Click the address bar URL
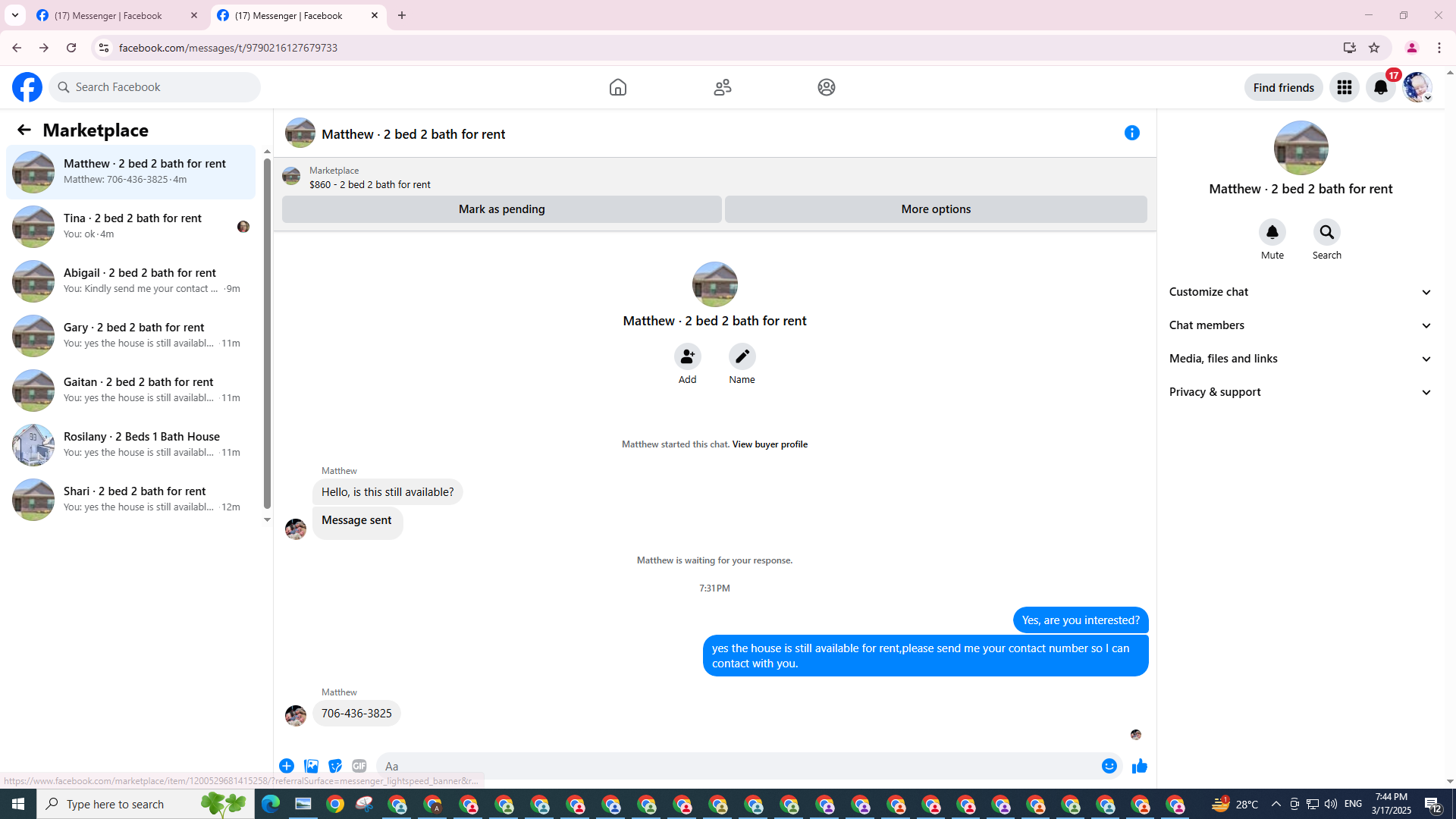The image size is (1456, 819). 228,48
